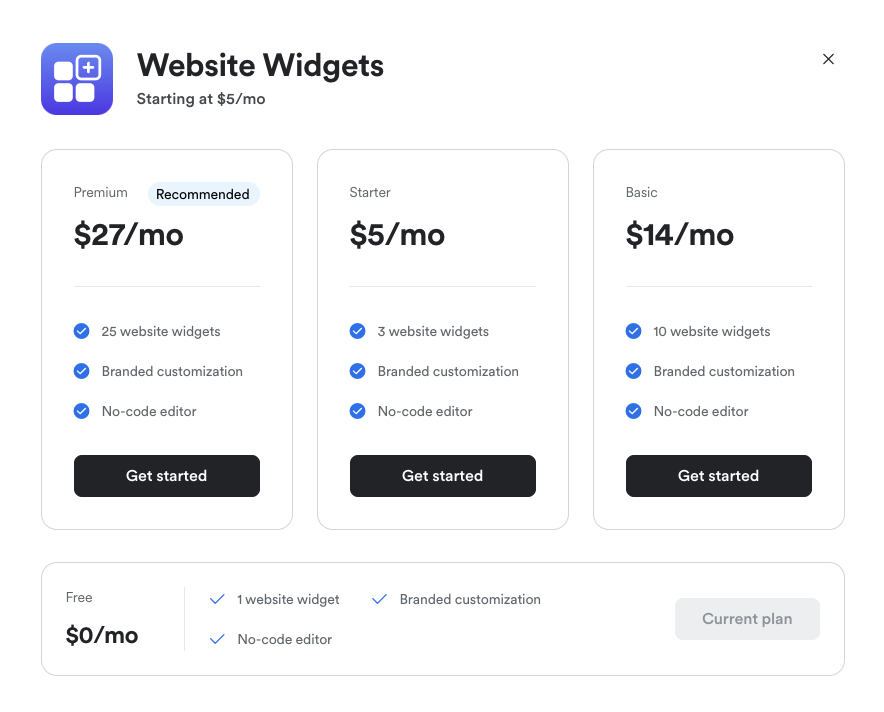The image size is (884, 712).
Task: Click checkmark icon beside 3 website widgets
Action: point(357,331)
